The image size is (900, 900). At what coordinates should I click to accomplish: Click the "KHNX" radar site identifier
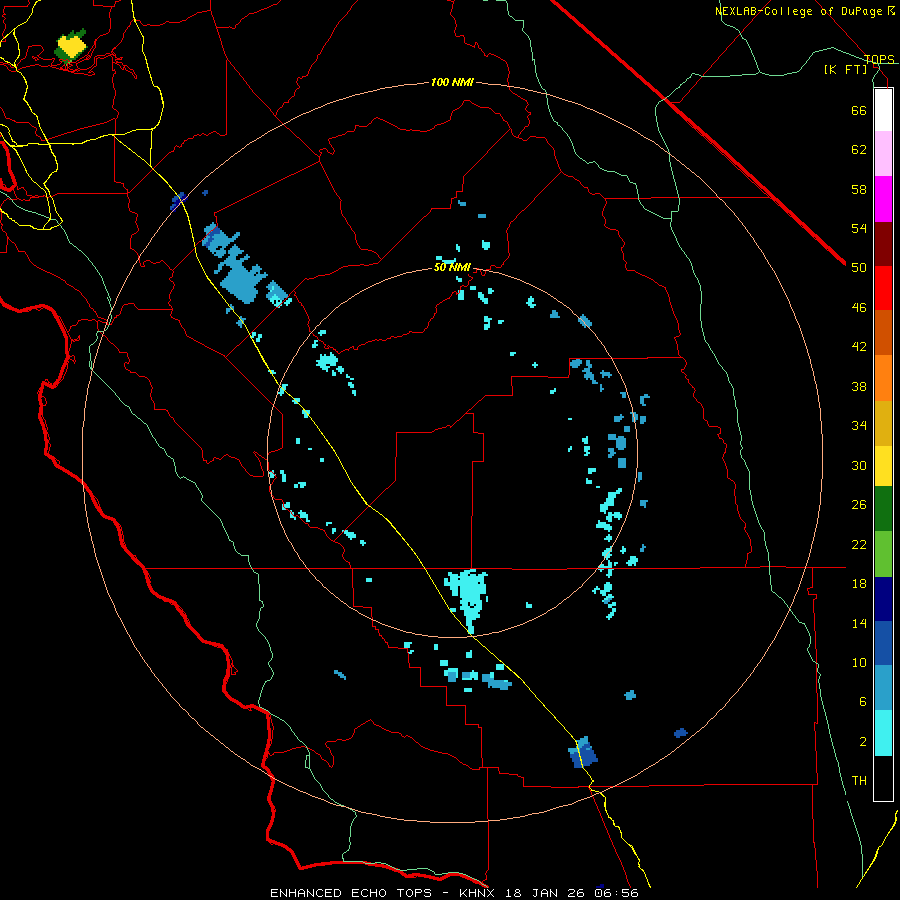pyautogui.click(x=478, y=893)
